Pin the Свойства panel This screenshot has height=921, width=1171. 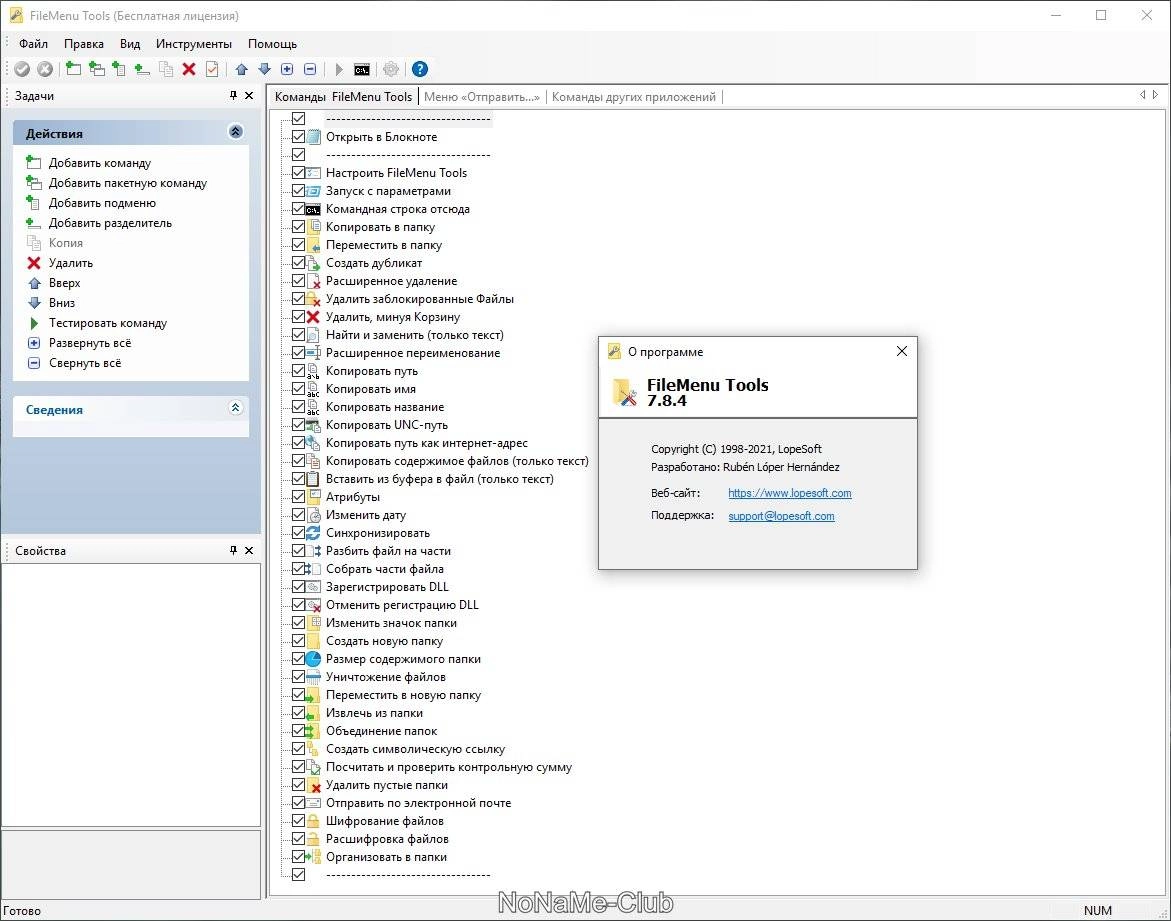point(233,551)
